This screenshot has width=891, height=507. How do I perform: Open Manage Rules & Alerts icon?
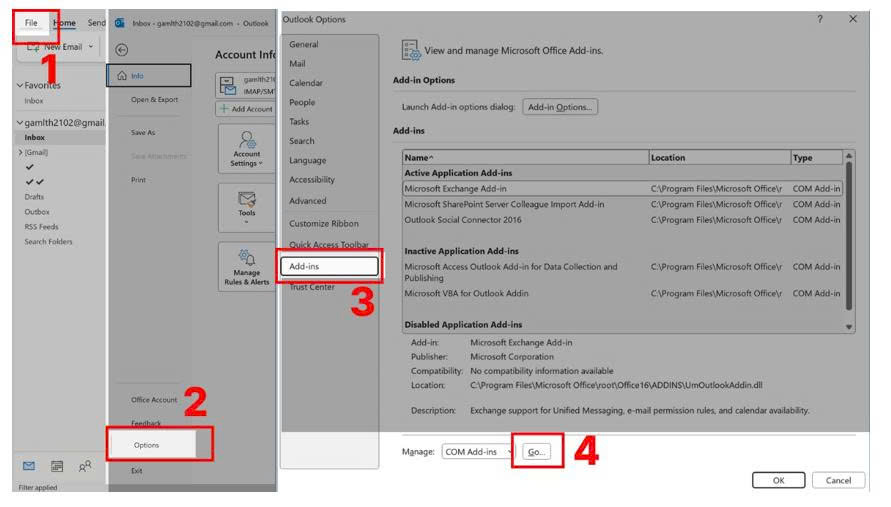click(247, 267)
